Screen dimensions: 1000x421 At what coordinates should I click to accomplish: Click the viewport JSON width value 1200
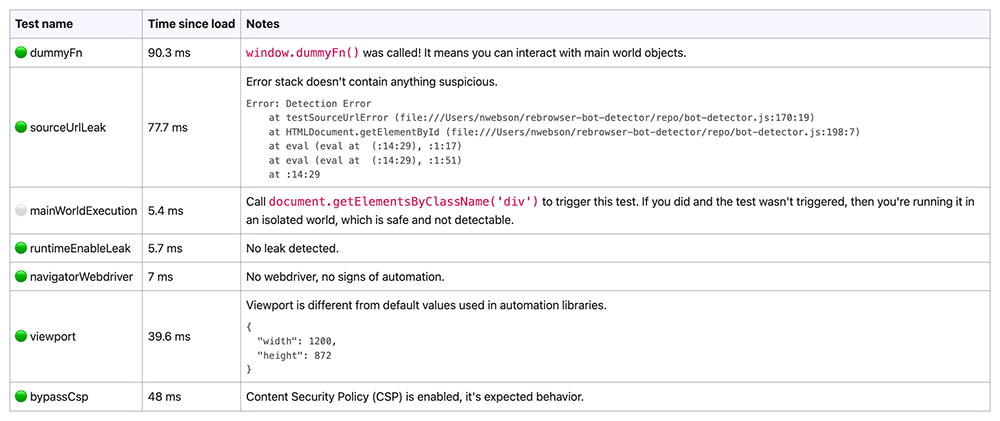[x=322, y=341]
